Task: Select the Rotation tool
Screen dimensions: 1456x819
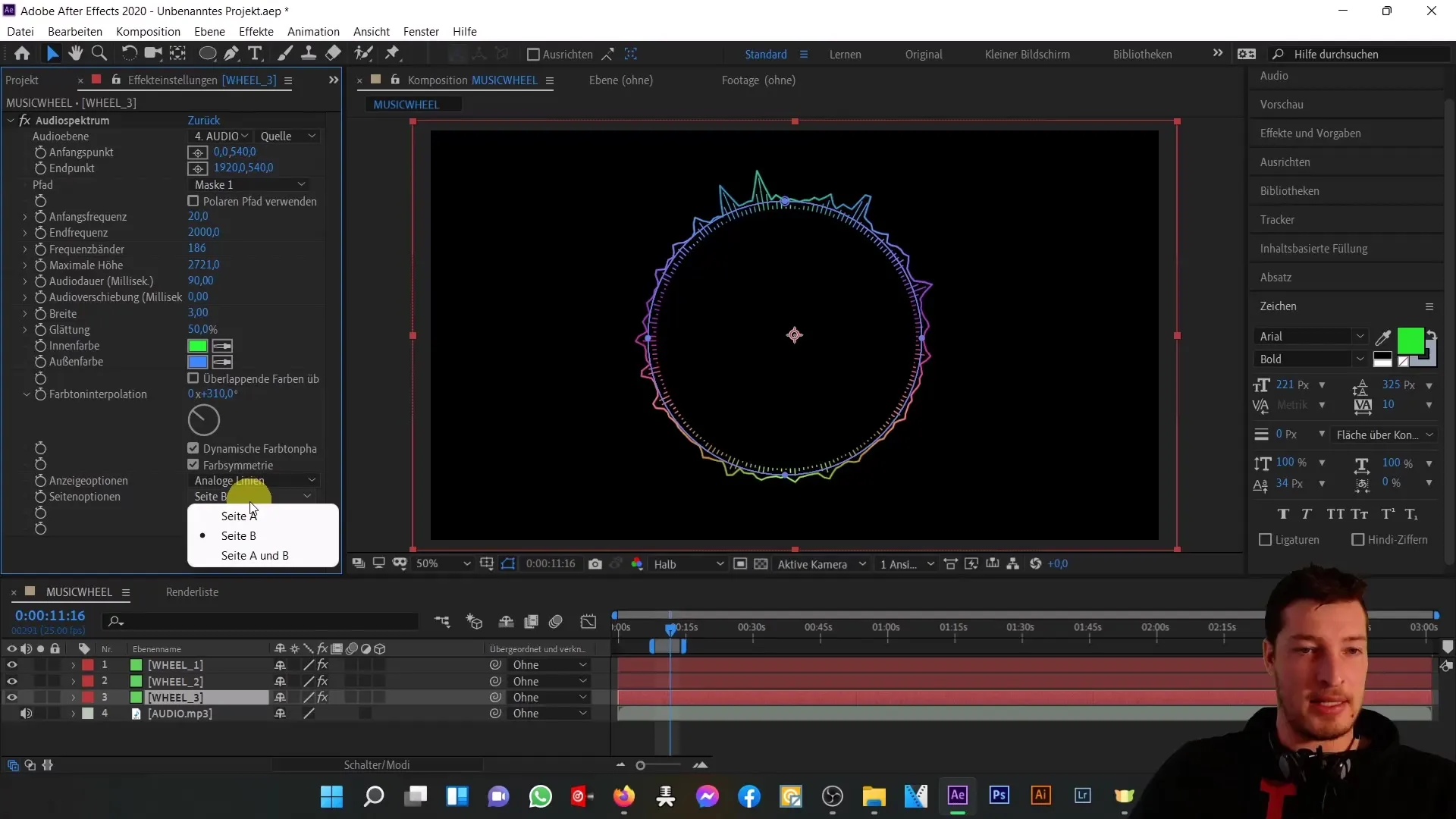Action: coord(130,54)
